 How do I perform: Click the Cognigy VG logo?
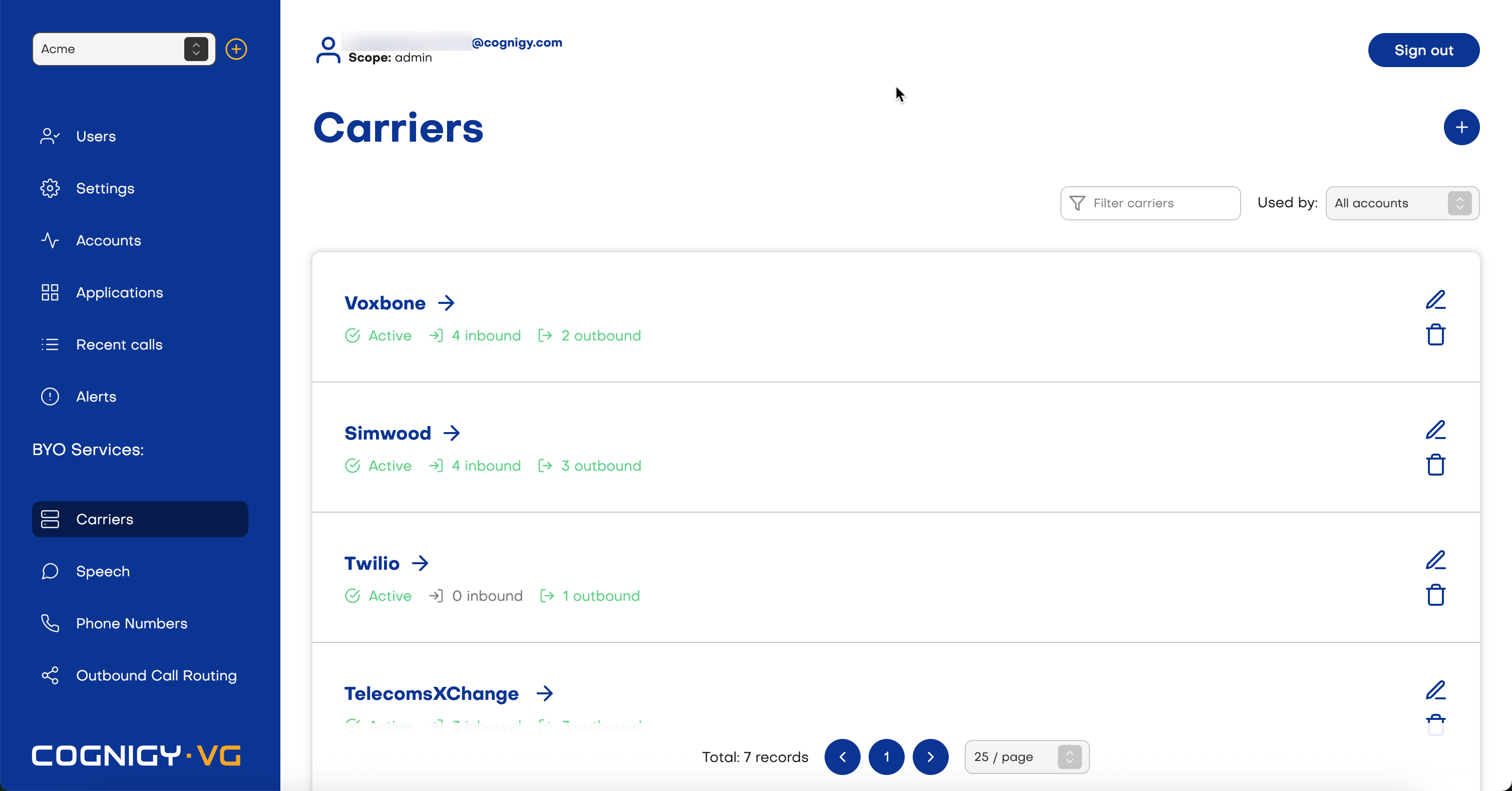136,755
